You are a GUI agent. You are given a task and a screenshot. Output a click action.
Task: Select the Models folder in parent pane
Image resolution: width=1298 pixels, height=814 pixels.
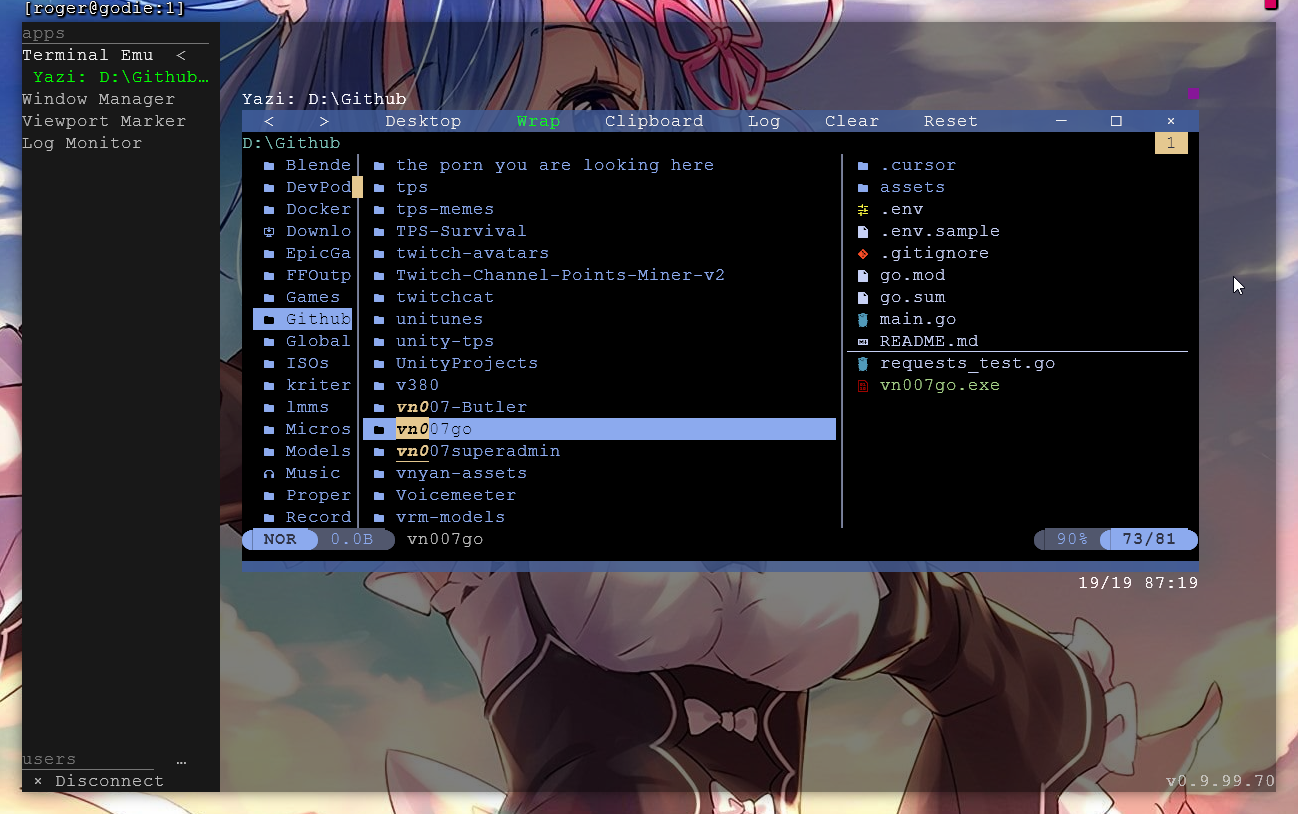pos(318,451)
